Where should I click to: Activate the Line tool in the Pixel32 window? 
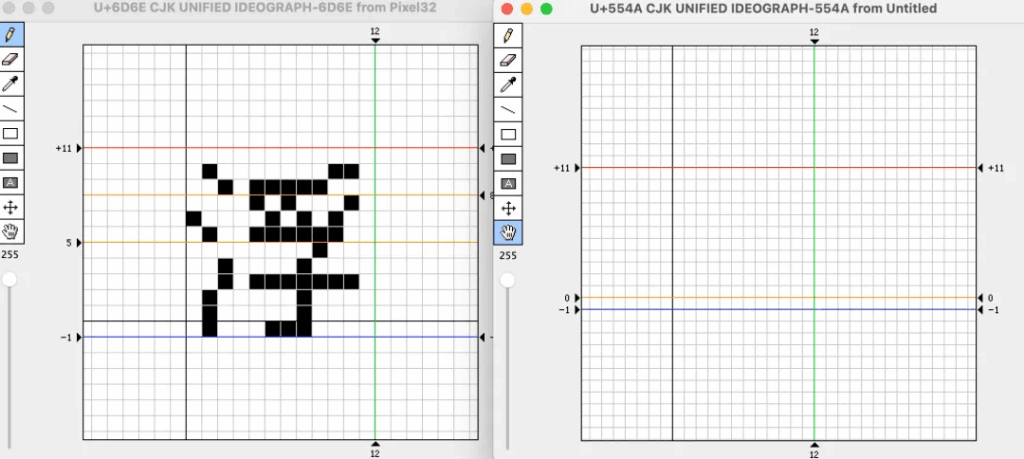point(11,109)
